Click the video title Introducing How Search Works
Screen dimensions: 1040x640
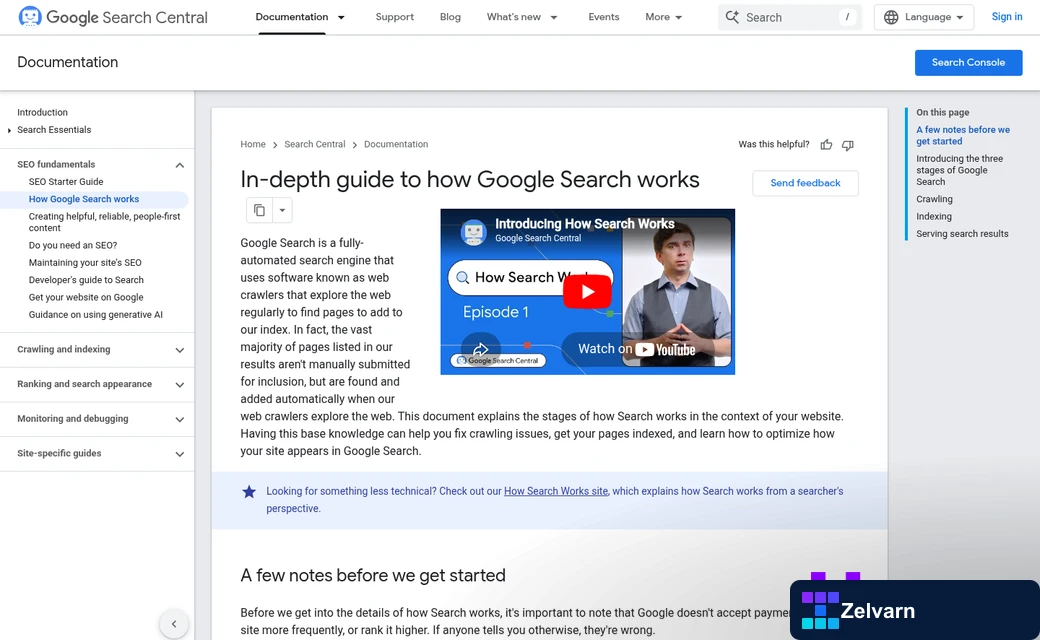coord(585,224)
